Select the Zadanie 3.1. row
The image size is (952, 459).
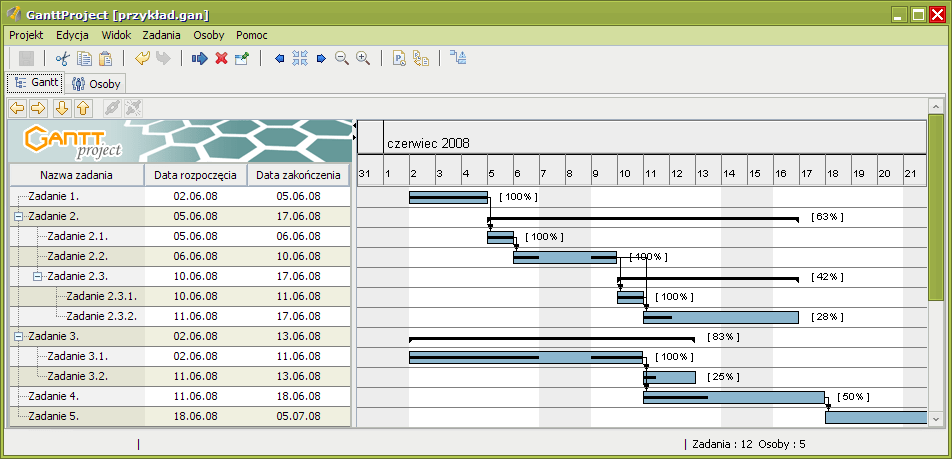click(180, 356)
